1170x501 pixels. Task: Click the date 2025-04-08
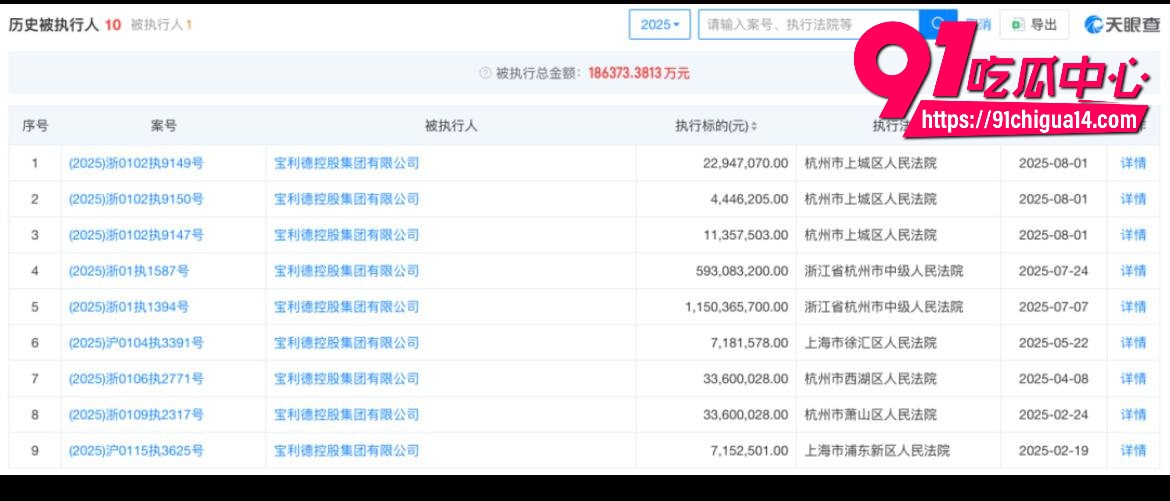coord(1054,379)
